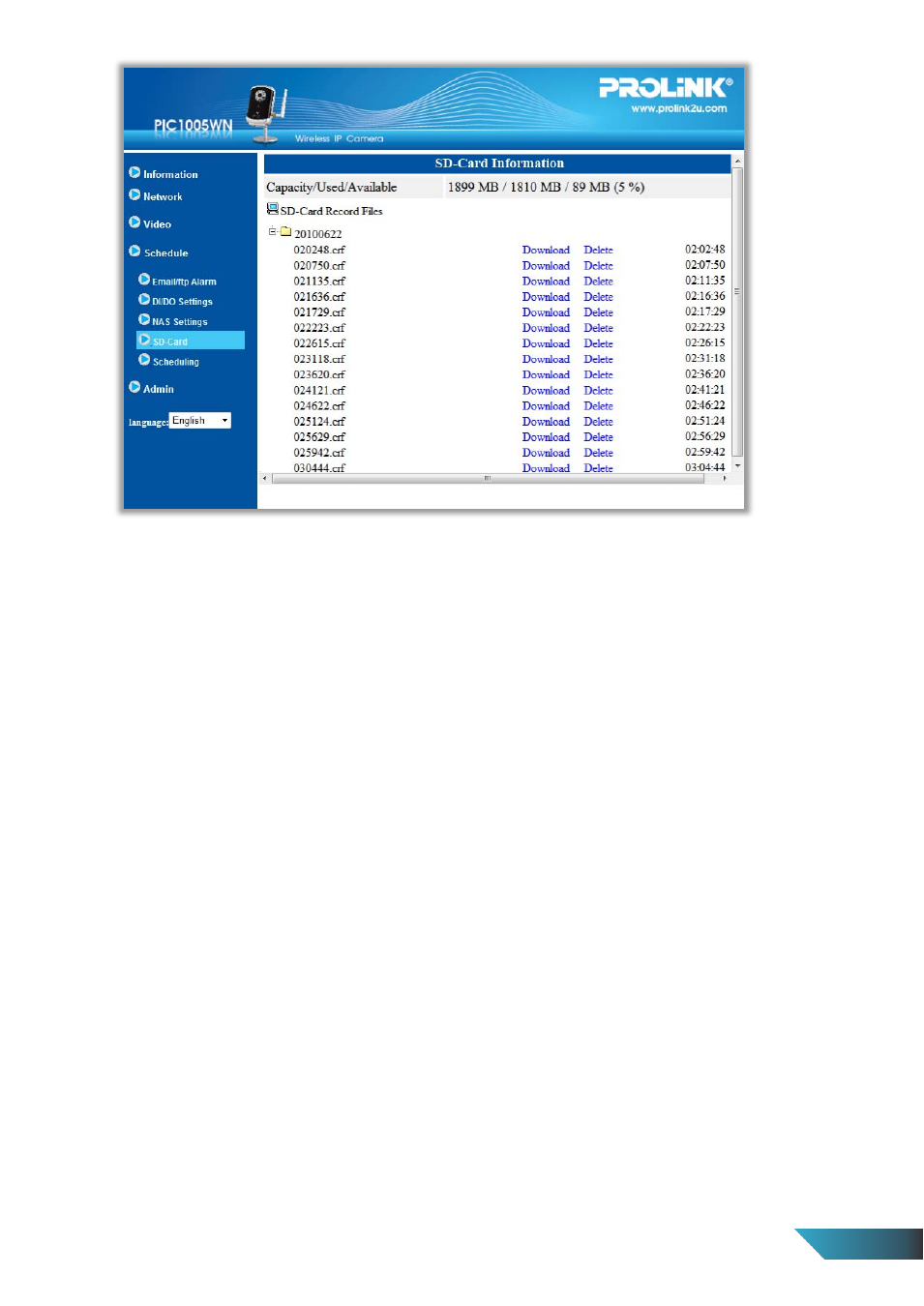This screenshot has height=1306, width=924.
Task: Download file 021636.crf
Action: pos(546,296)
